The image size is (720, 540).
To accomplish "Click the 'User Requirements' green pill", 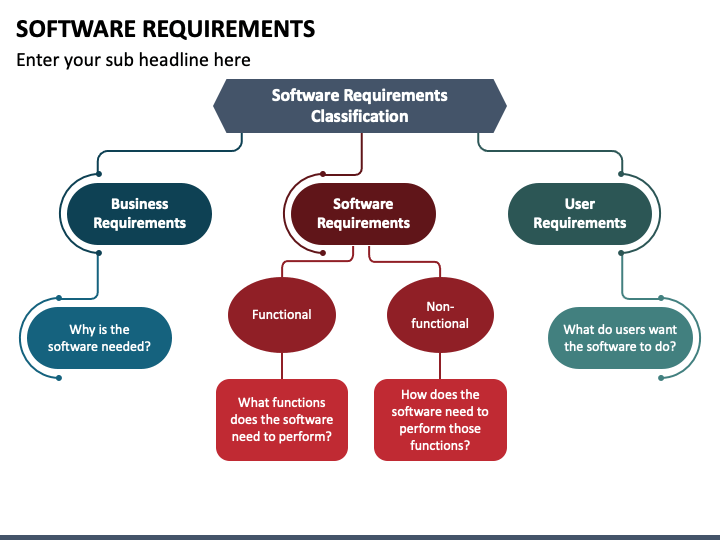I will 579,214.
